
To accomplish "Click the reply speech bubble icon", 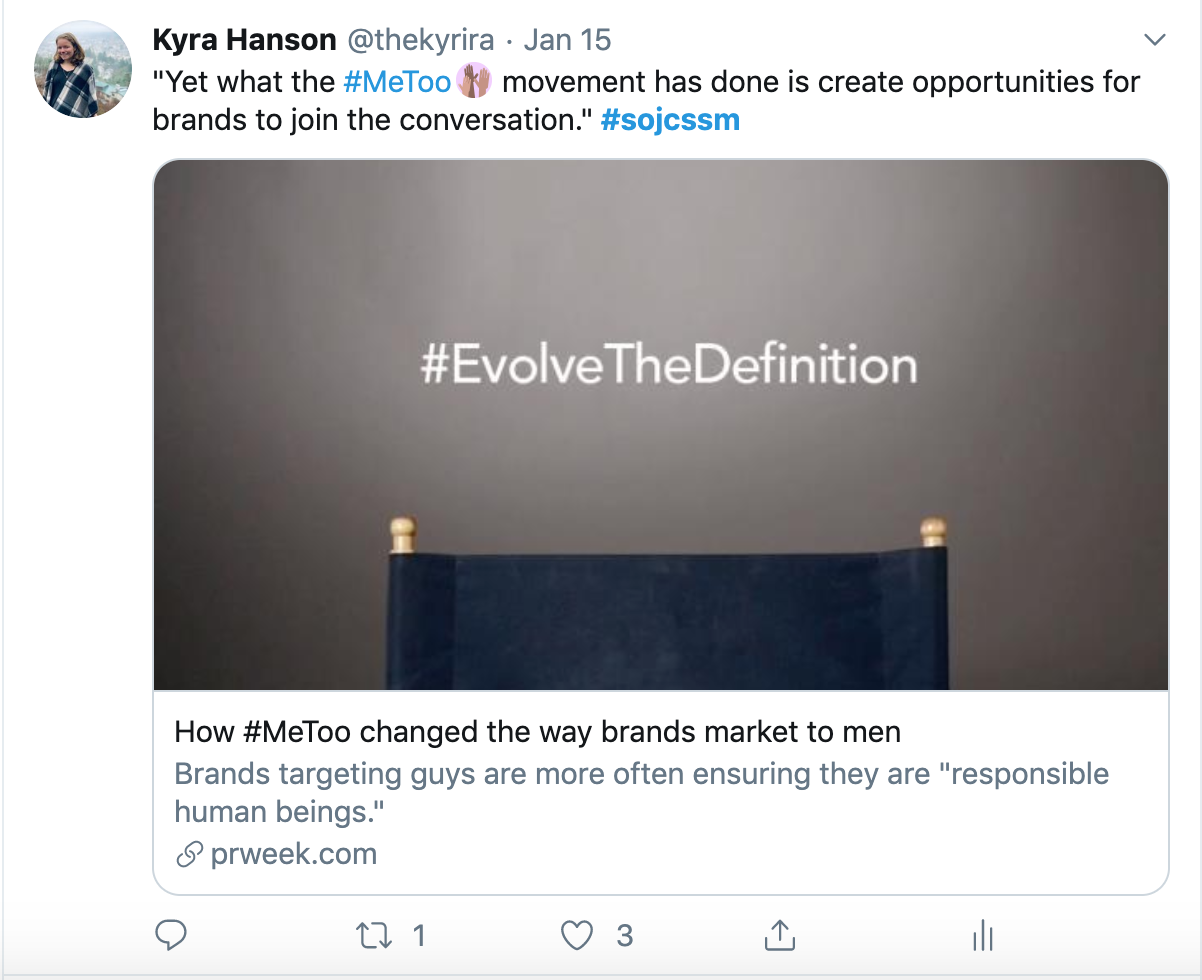I will click(172, 935).
